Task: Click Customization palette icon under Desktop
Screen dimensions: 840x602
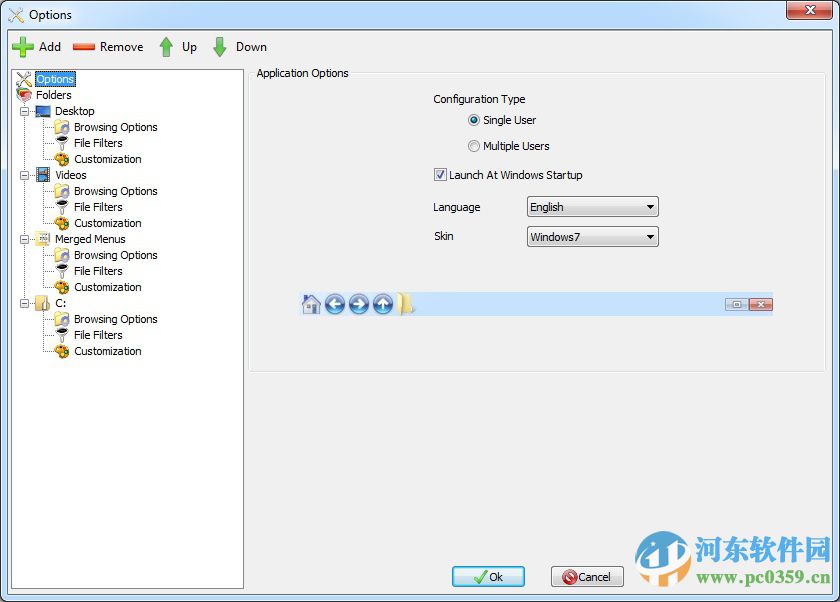Action: (62, 159)
